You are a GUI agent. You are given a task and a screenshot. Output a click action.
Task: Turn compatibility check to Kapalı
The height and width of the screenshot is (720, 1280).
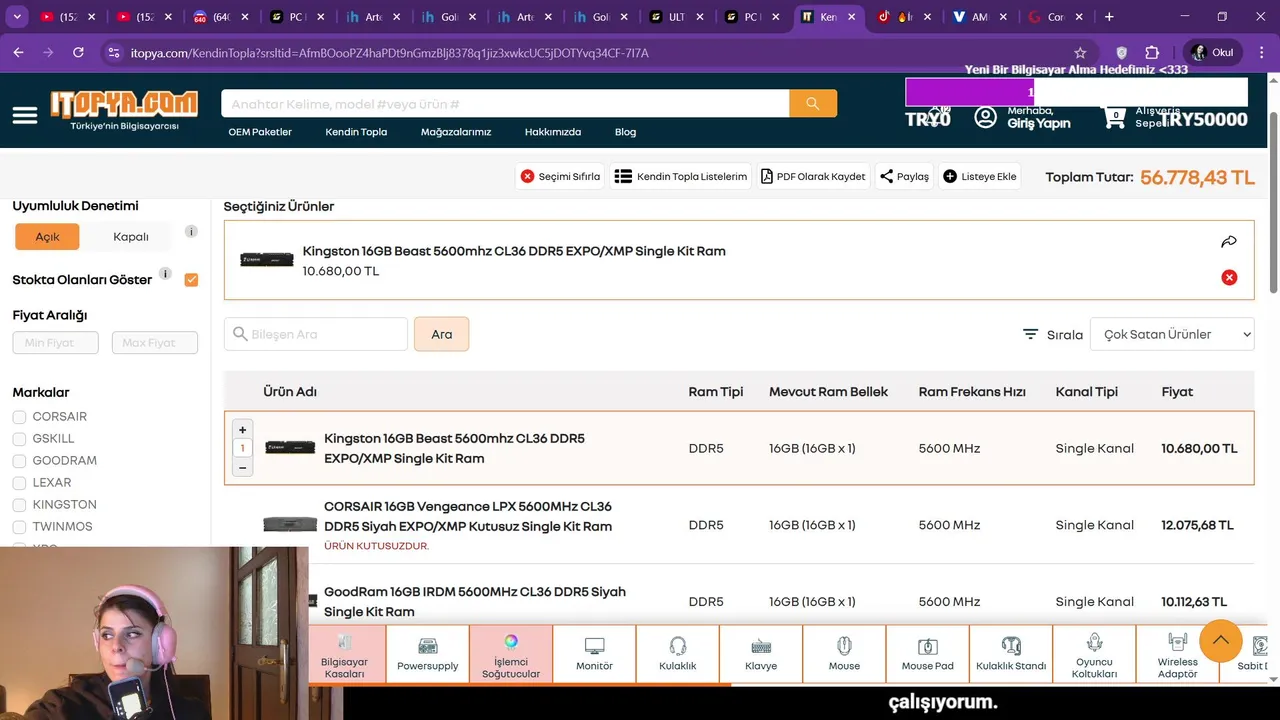coord(131,237)
